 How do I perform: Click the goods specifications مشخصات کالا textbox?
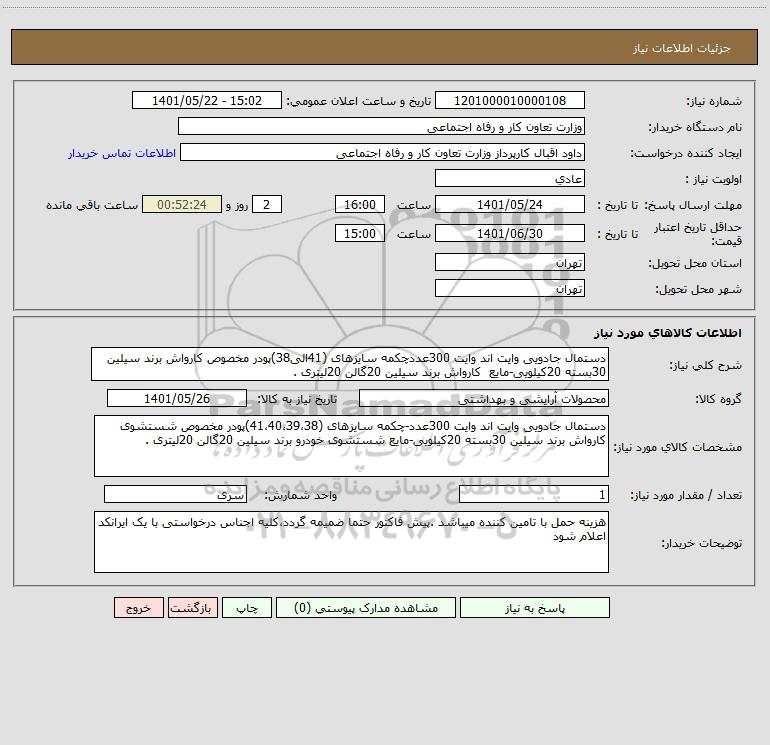(x=351, y=446)
